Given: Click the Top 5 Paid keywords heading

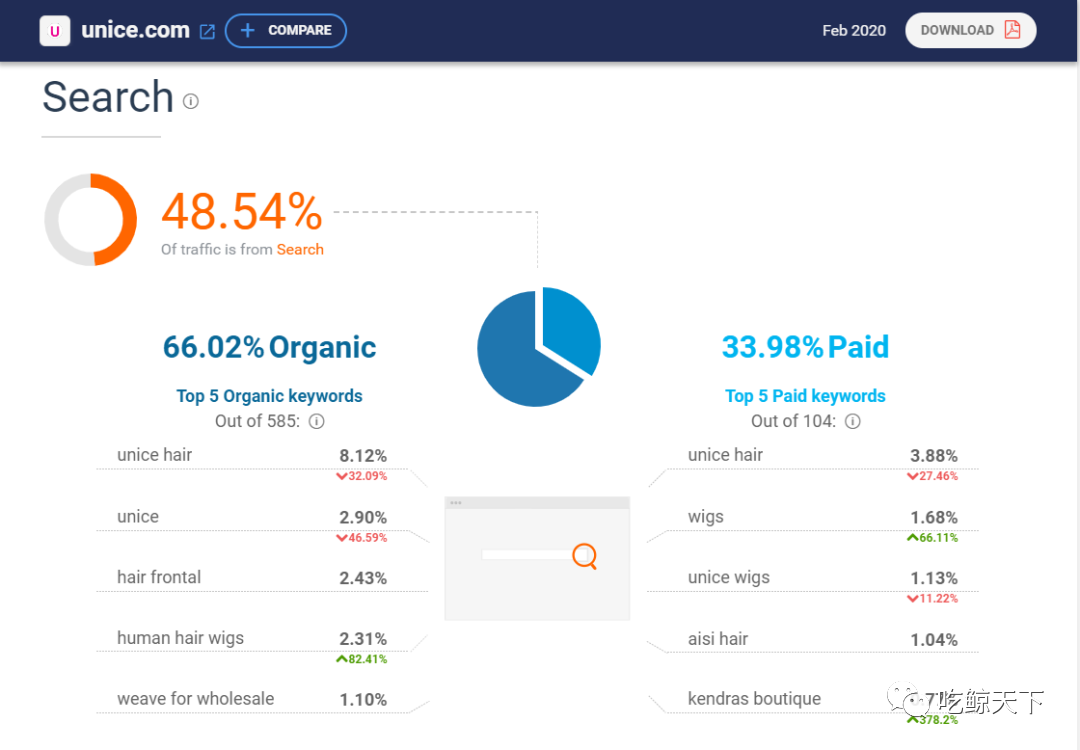Looking at the screenshot, I should tap(805, 396).
